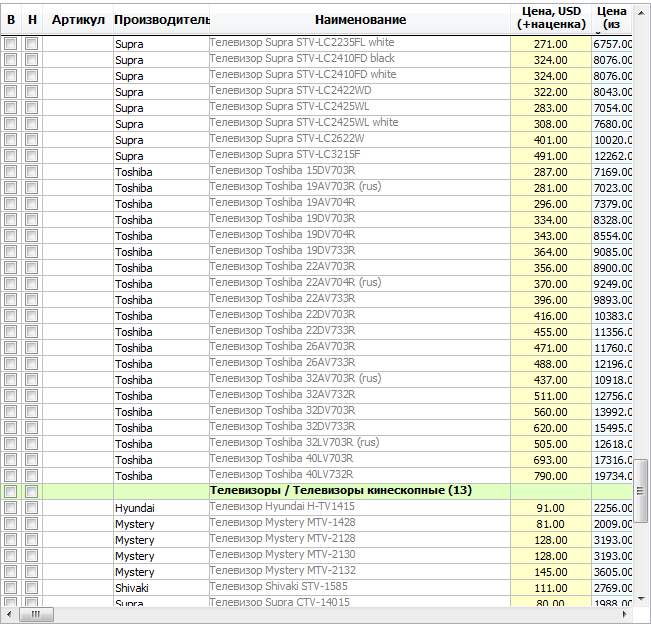The width and height of the screenshot is (651, 624).
Task: Toggle B checkbox on the Телевизоры кинескопные group row
Action: click(11, 492)
